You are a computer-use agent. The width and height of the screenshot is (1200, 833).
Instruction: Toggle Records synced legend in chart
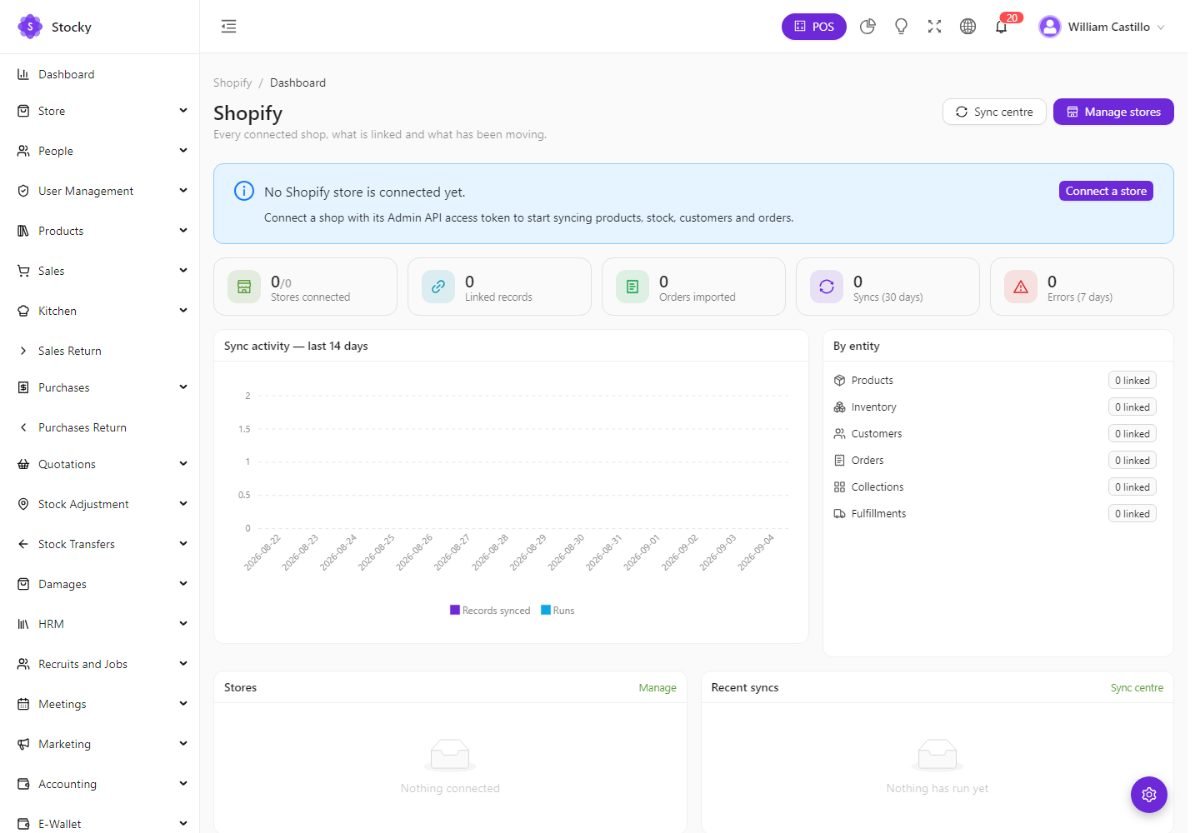(x=490, y=610)
